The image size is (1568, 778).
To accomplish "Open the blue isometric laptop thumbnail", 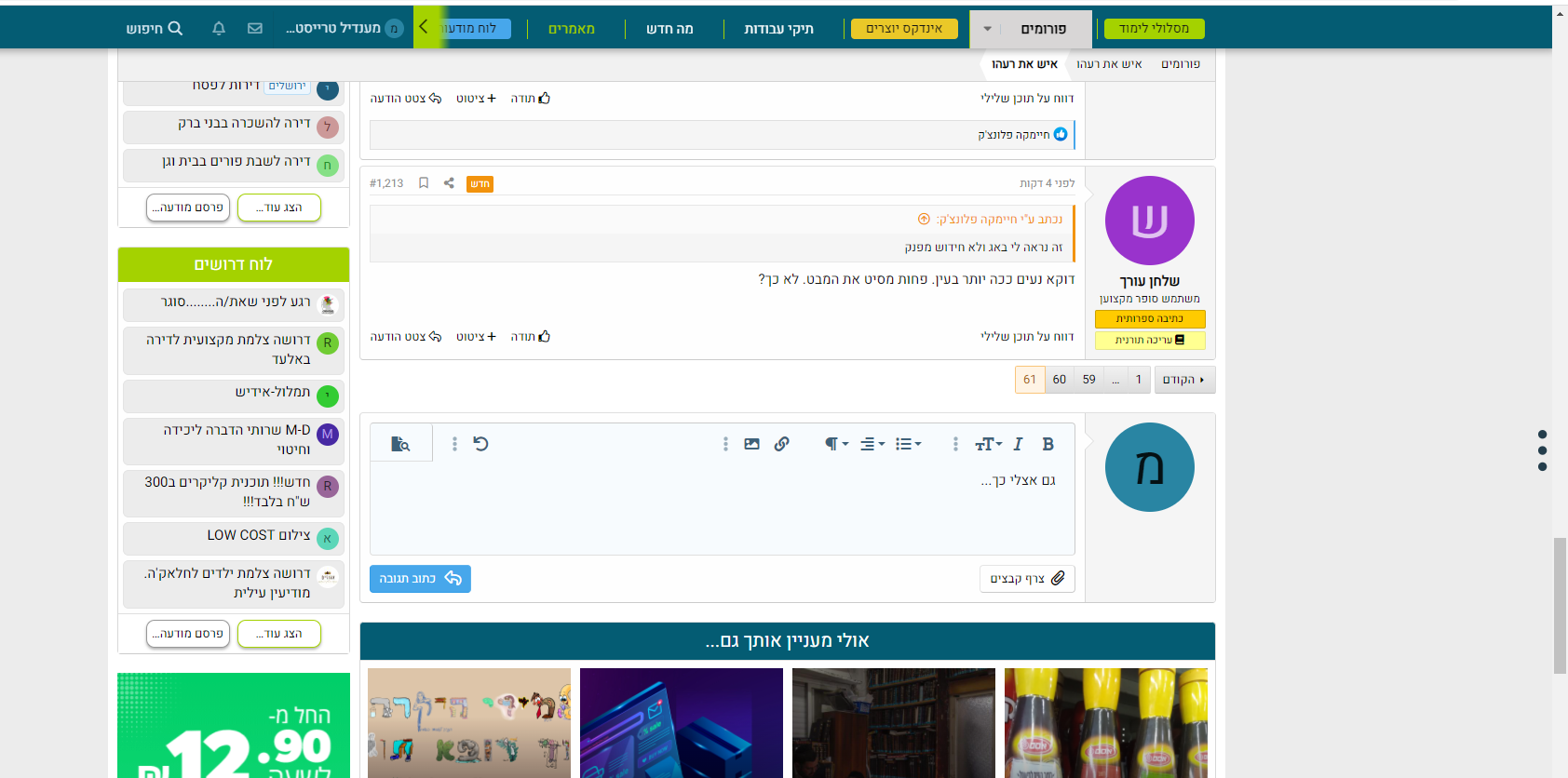I will (682, 723).
